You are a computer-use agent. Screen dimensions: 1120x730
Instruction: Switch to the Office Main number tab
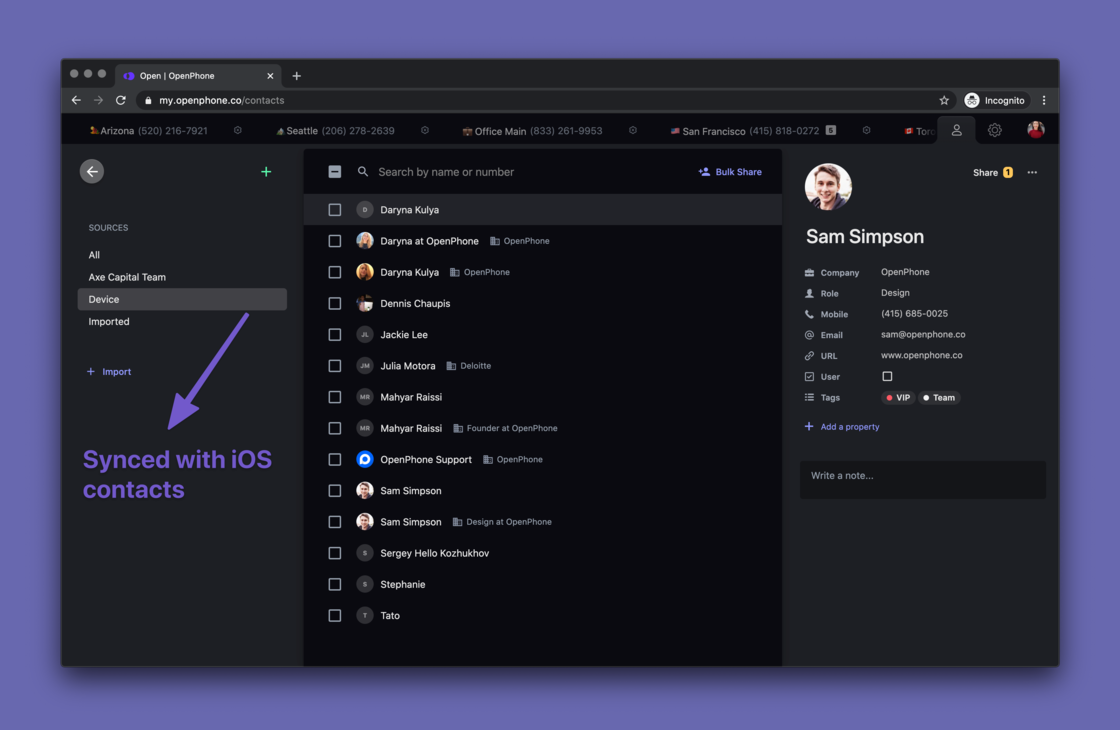tap(532, 131)
